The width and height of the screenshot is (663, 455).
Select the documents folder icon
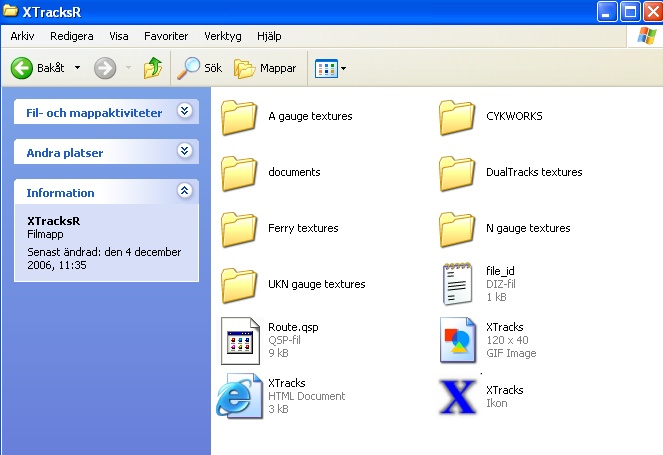point(239,173)
